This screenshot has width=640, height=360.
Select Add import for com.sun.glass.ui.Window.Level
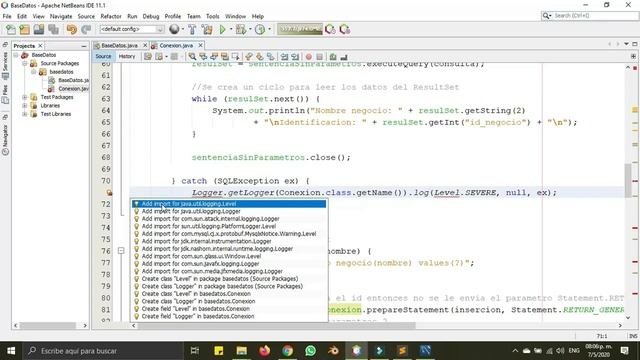tap(229, 256)
